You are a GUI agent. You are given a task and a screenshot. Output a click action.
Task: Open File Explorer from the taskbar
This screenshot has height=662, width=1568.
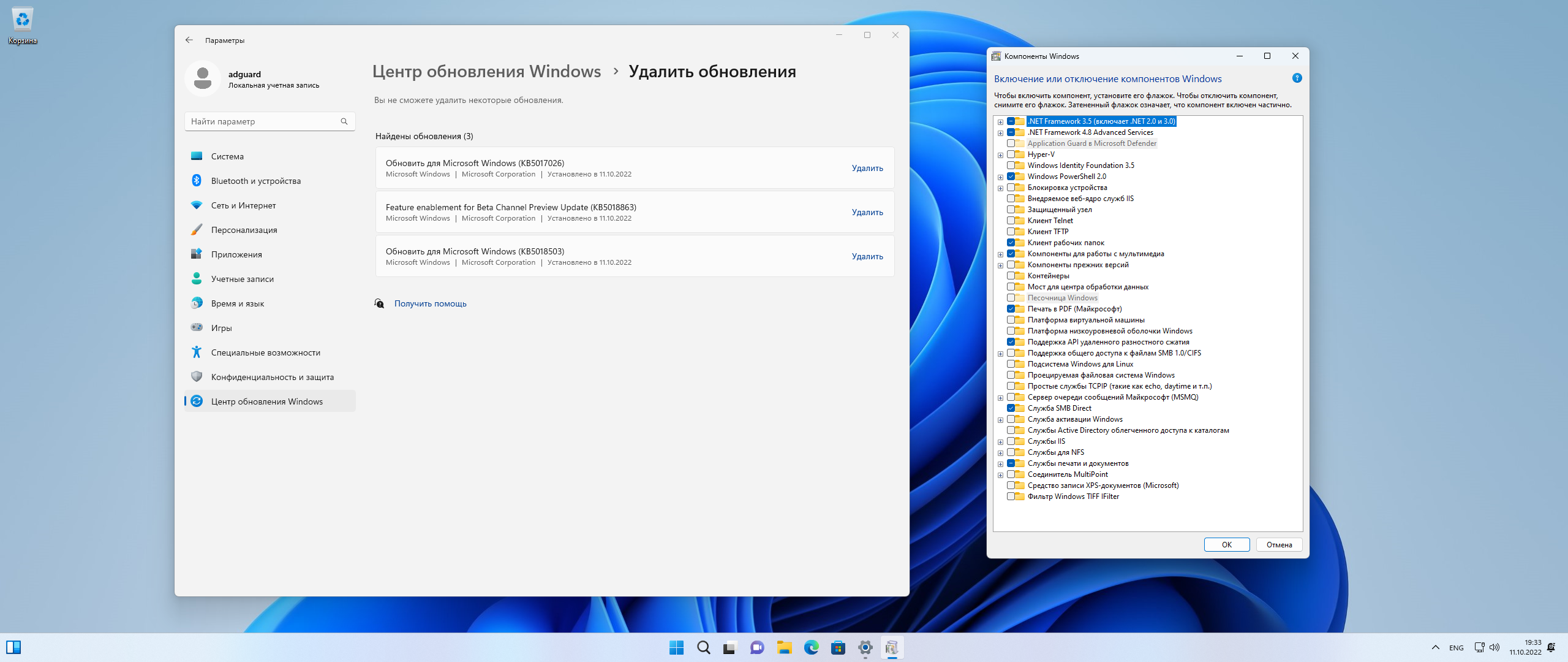[784, 648]
